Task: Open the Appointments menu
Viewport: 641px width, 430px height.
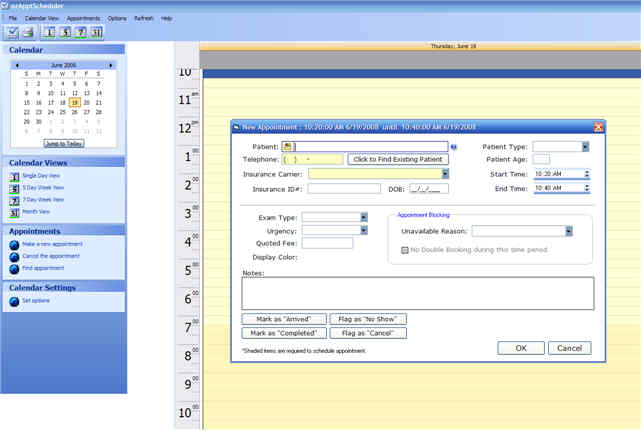Action: coord(83,18)
